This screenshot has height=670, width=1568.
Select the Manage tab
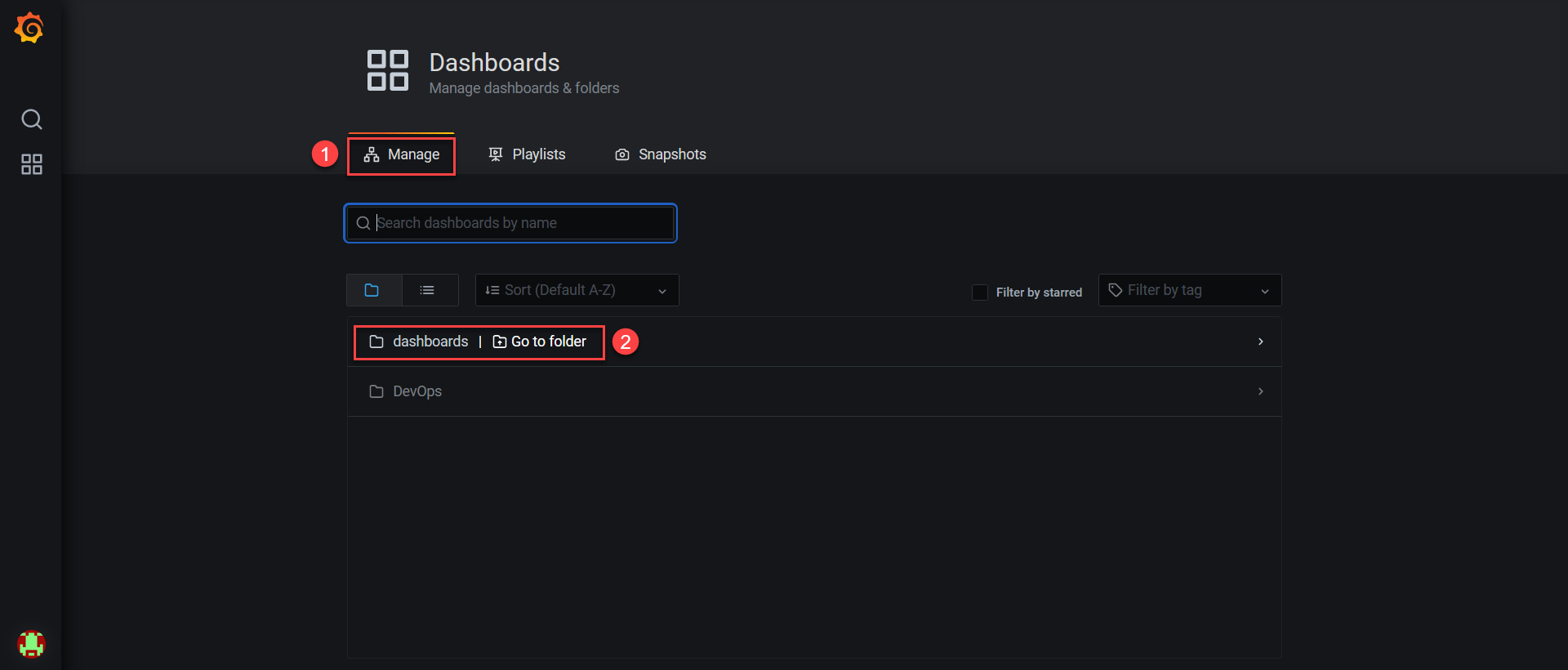(402, 154)
